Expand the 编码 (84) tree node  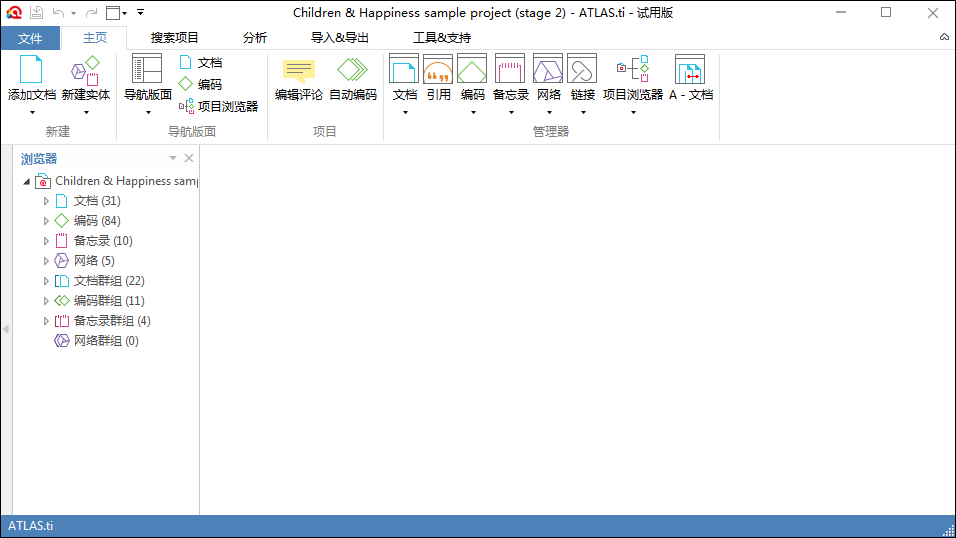(x=46, y=221)
